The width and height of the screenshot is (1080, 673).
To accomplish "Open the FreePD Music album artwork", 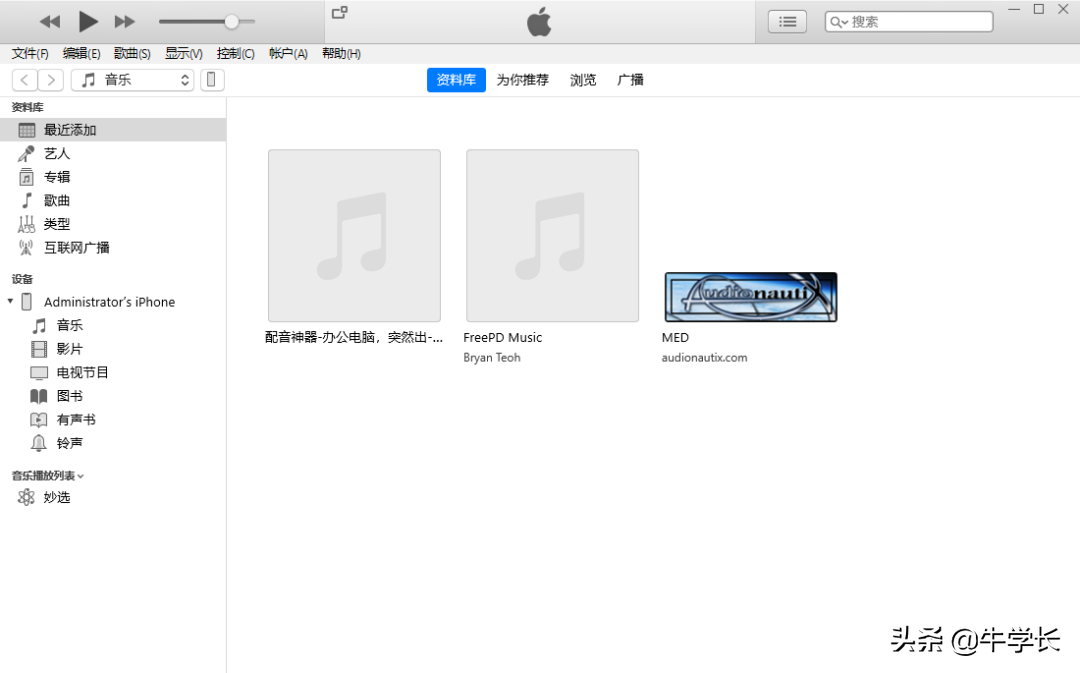I will [552, 236].
